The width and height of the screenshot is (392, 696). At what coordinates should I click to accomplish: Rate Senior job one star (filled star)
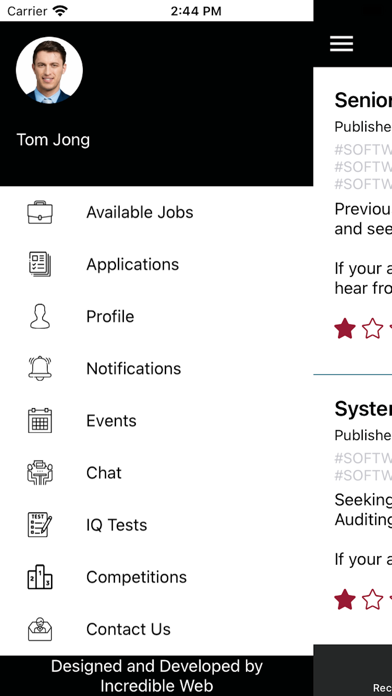point(345,329)
